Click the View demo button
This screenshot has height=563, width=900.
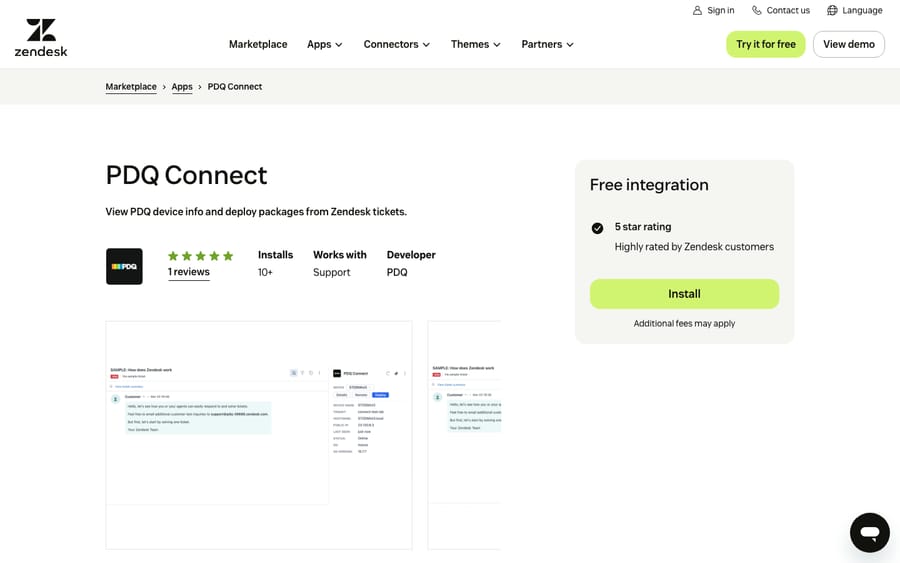849,44
